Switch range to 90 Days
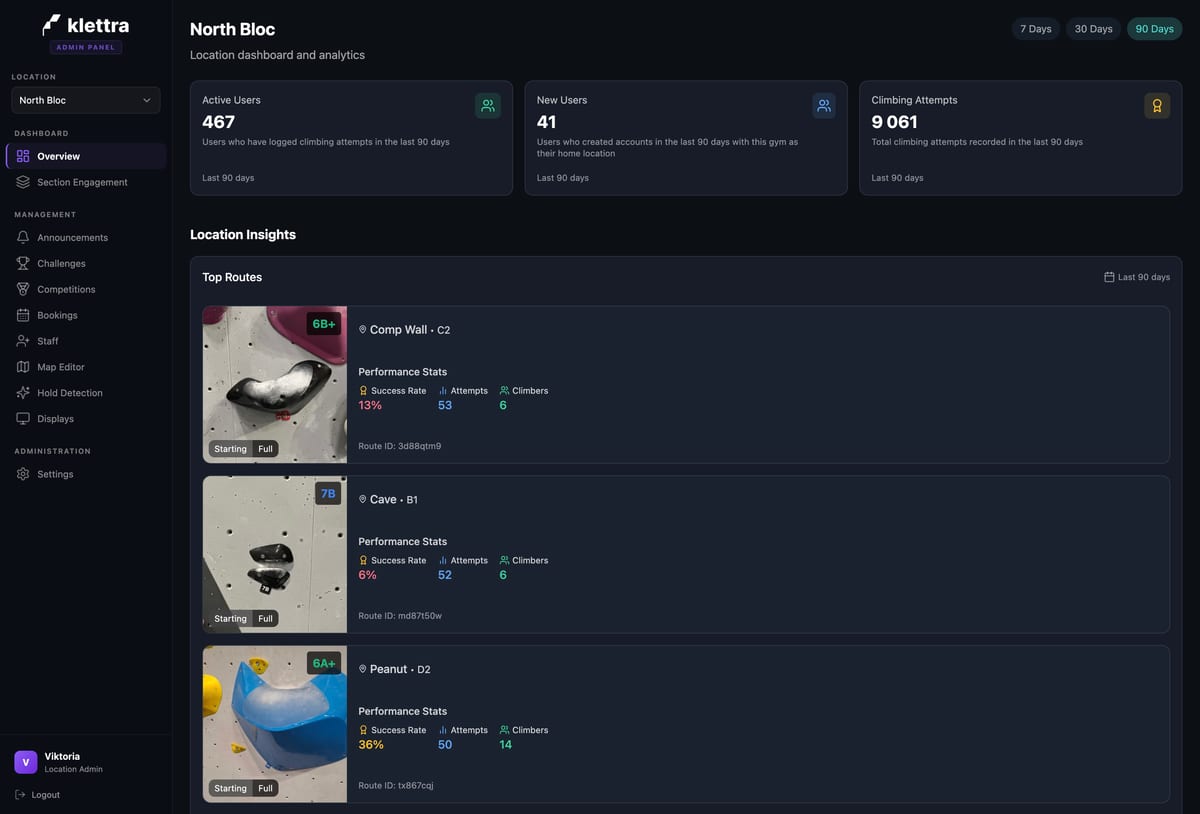The image size is (1200, 814). (x=1154, y=29)
